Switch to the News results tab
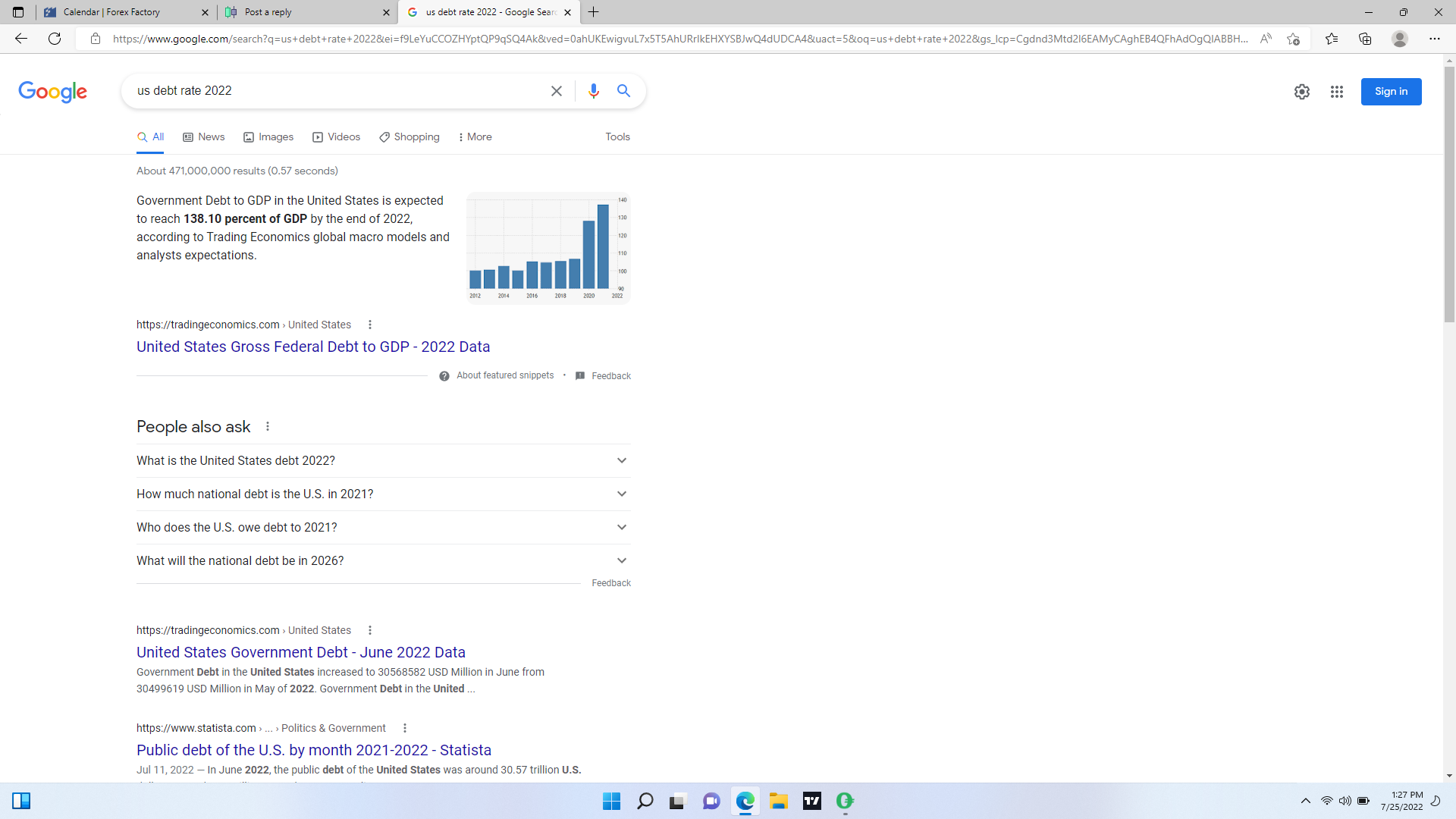Image resolution: width=1456 pixels, height=819 pixels. [x=203, y=136]
